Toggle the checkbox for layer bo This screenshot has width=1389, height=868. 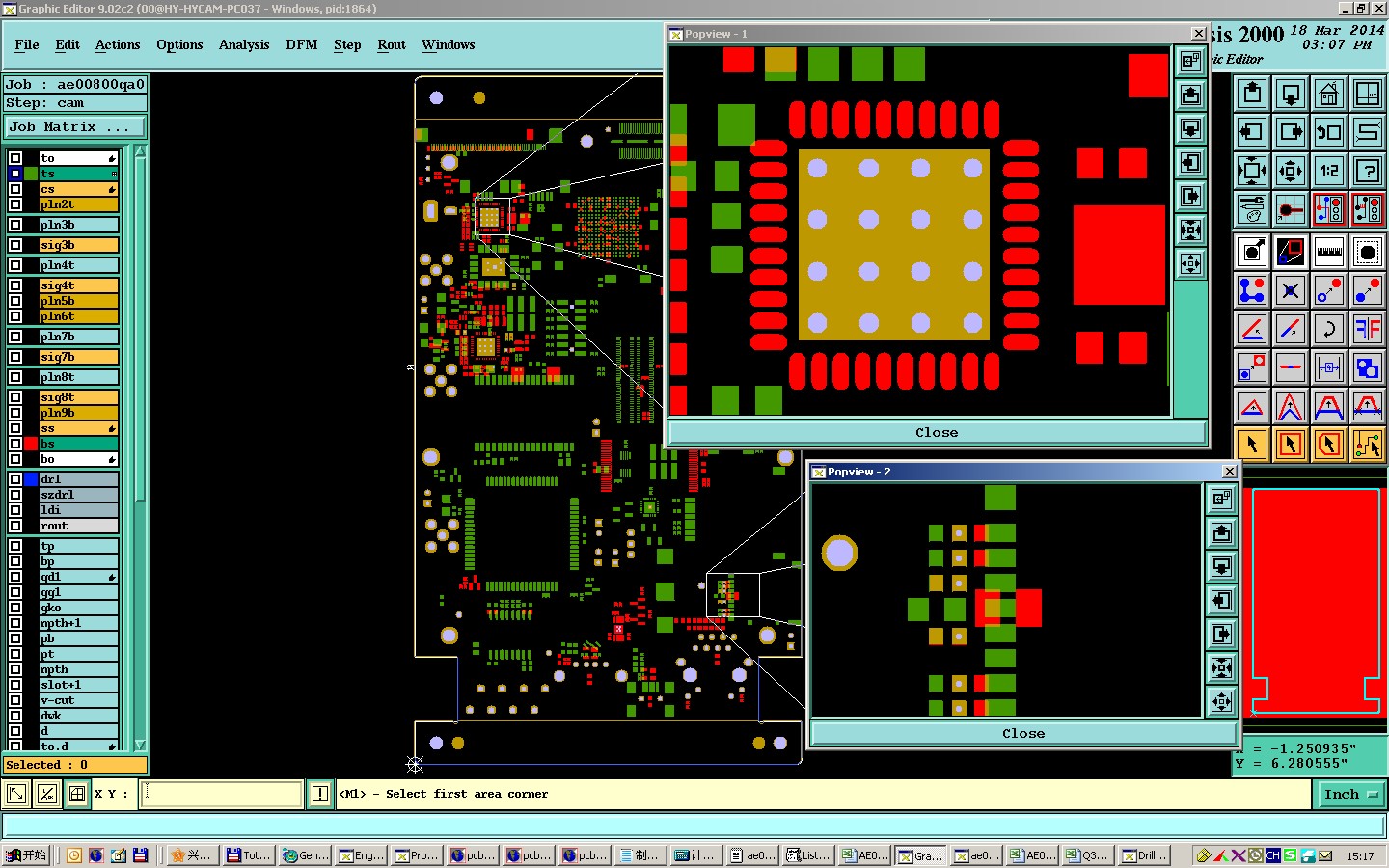(15, 459)
